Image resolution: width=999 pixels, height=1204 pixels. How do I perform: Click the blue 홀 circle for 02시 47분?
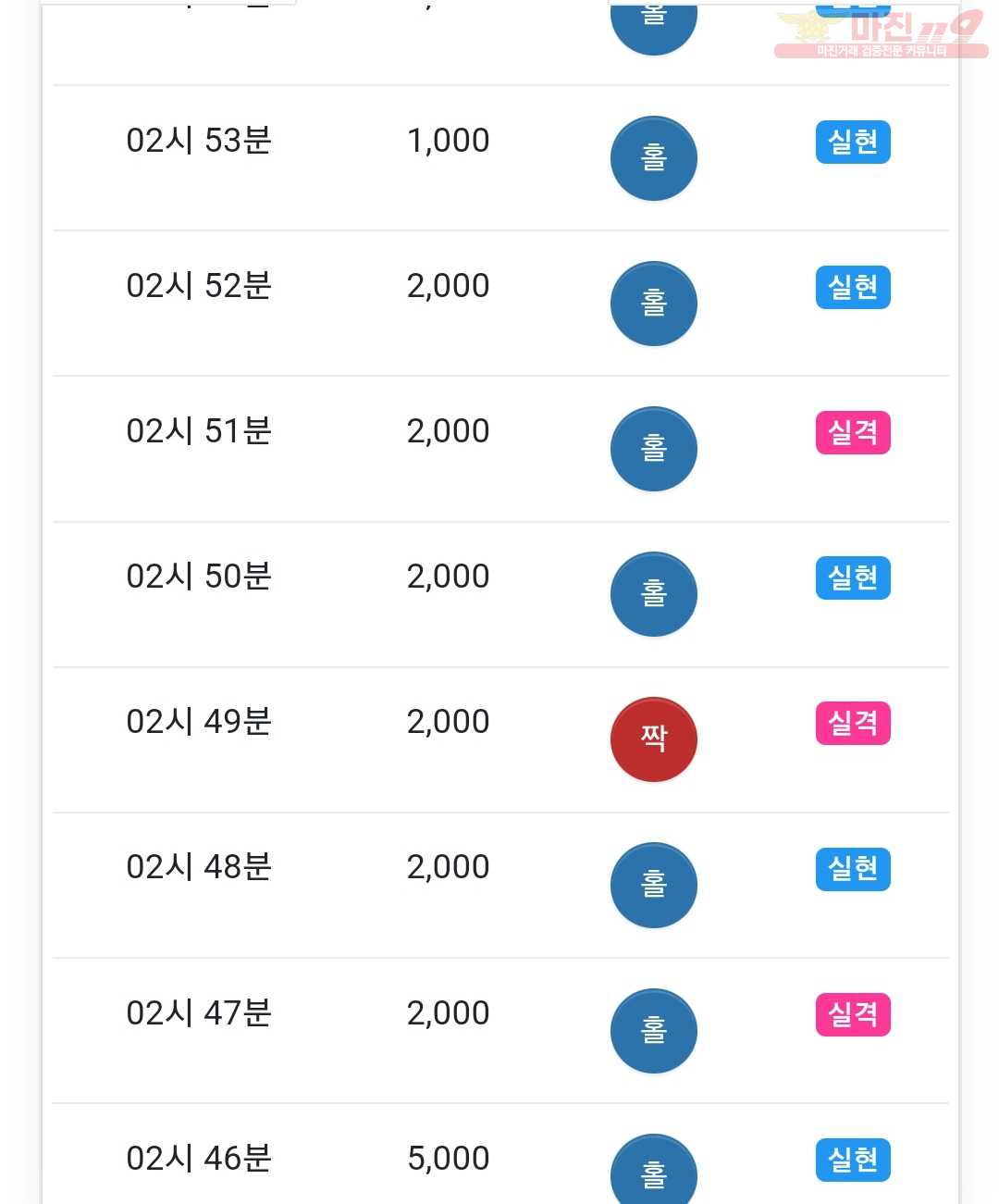point(653,1031)
